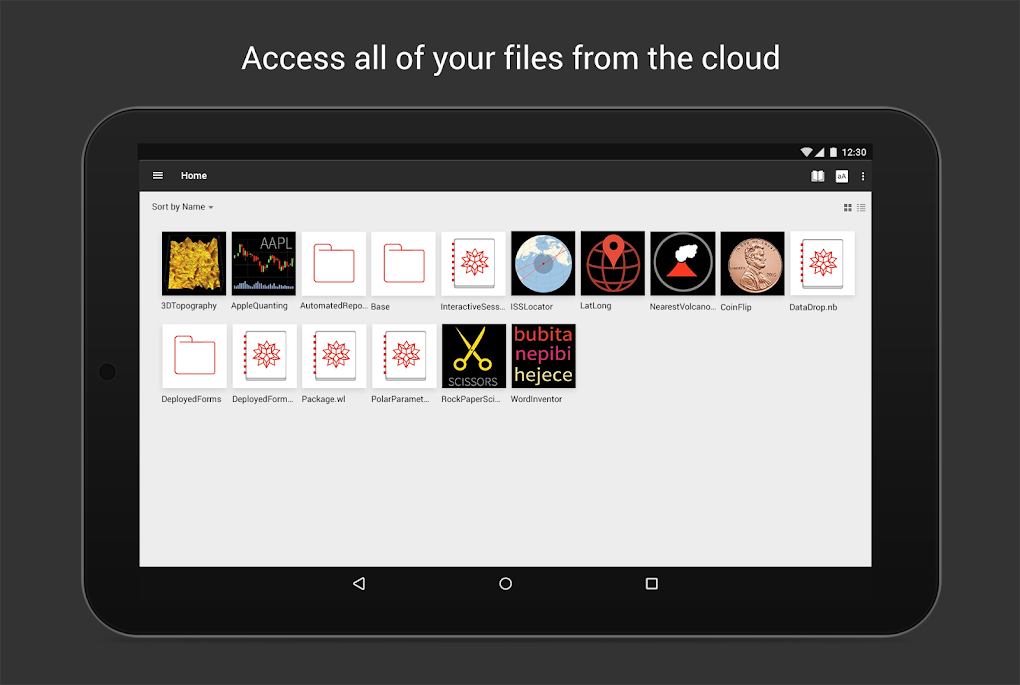Open the DeployedForms folder
This screenshot has height=685, width=1020.
pyautogui.click(x=193, y=355)
